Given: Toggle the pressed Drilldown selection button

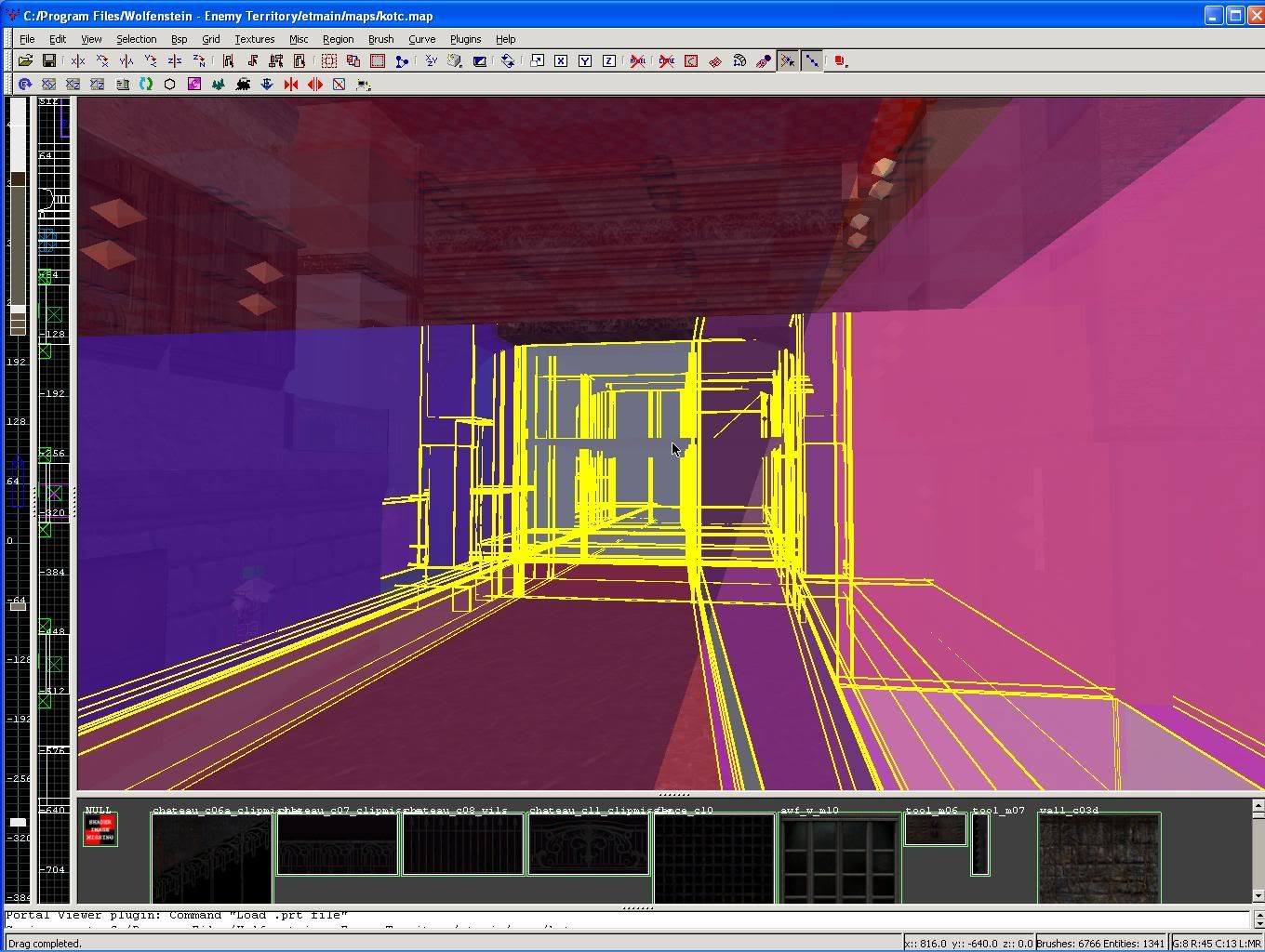Looking at the screenshot, I should click(x=812, y=60).
